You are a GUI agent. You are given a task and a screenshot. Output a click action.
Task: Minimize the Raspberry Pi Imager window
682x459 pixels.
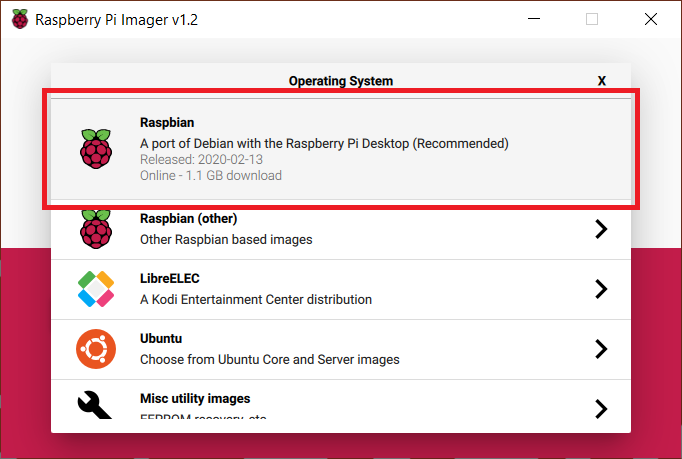534,19
